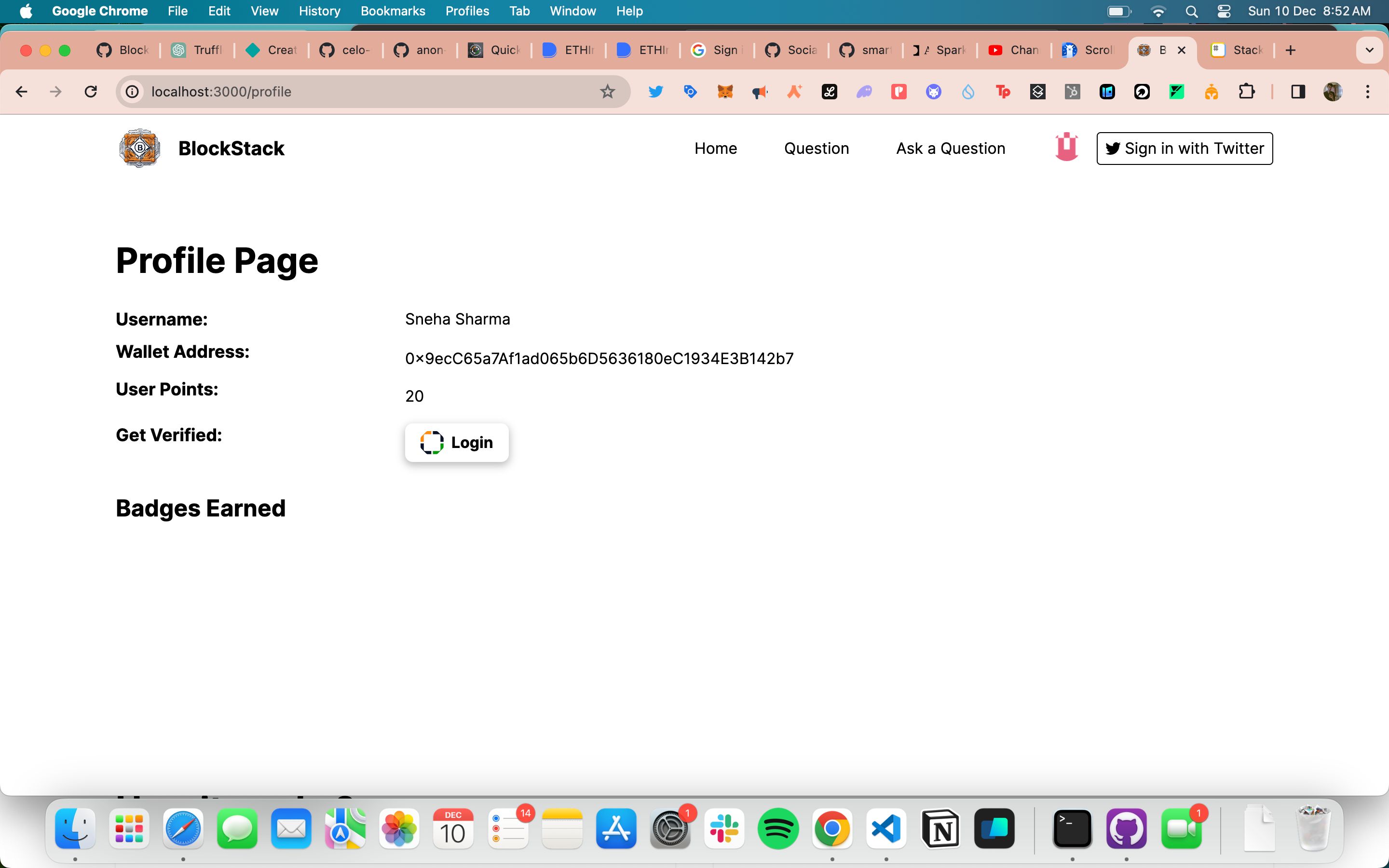Open the History menu in Chrome
This screenshot has width=1389, height=868.
319,11
